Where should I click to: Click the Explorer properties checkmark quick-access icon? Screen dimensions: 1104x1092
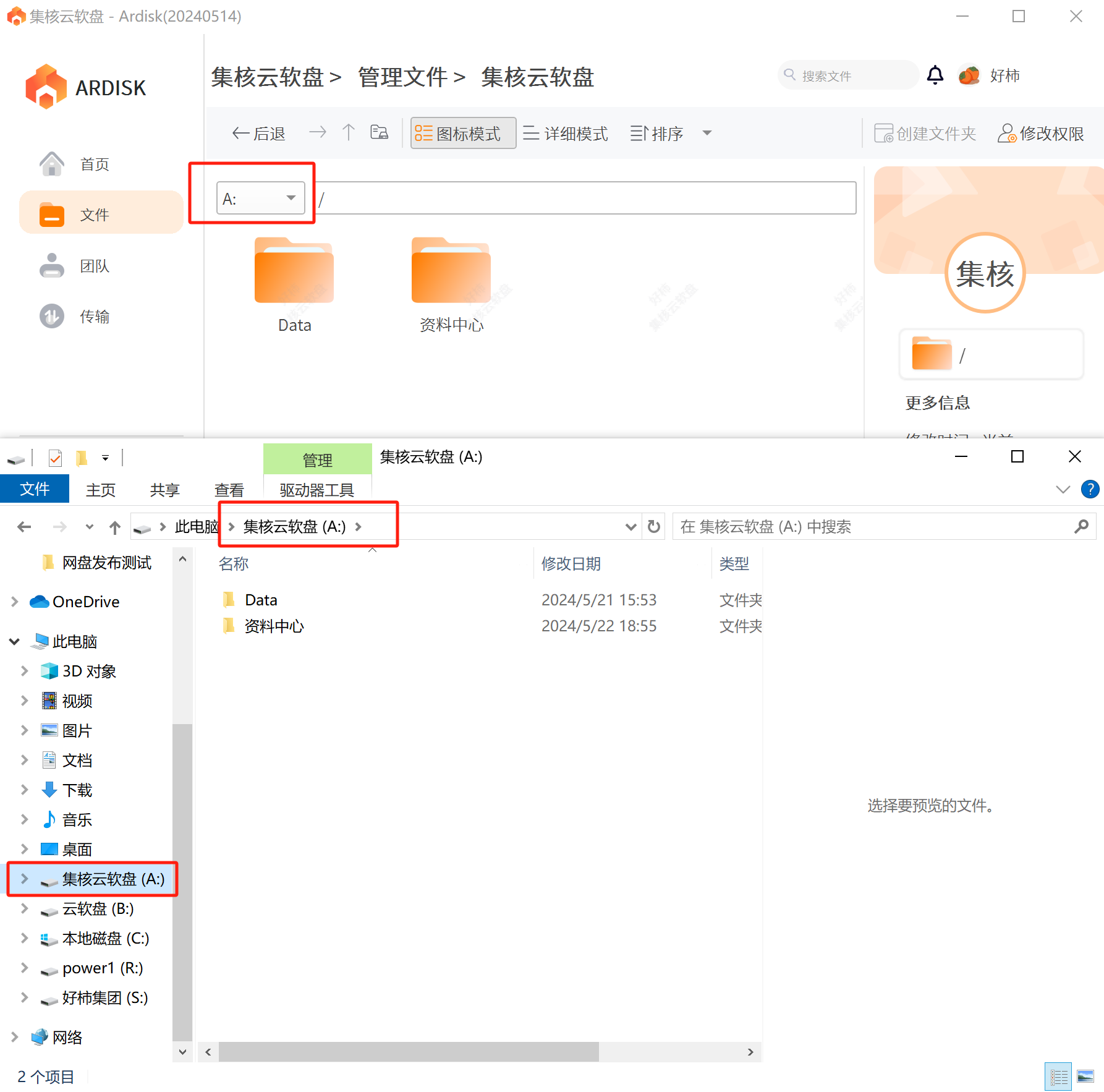(x=55, y=458)
